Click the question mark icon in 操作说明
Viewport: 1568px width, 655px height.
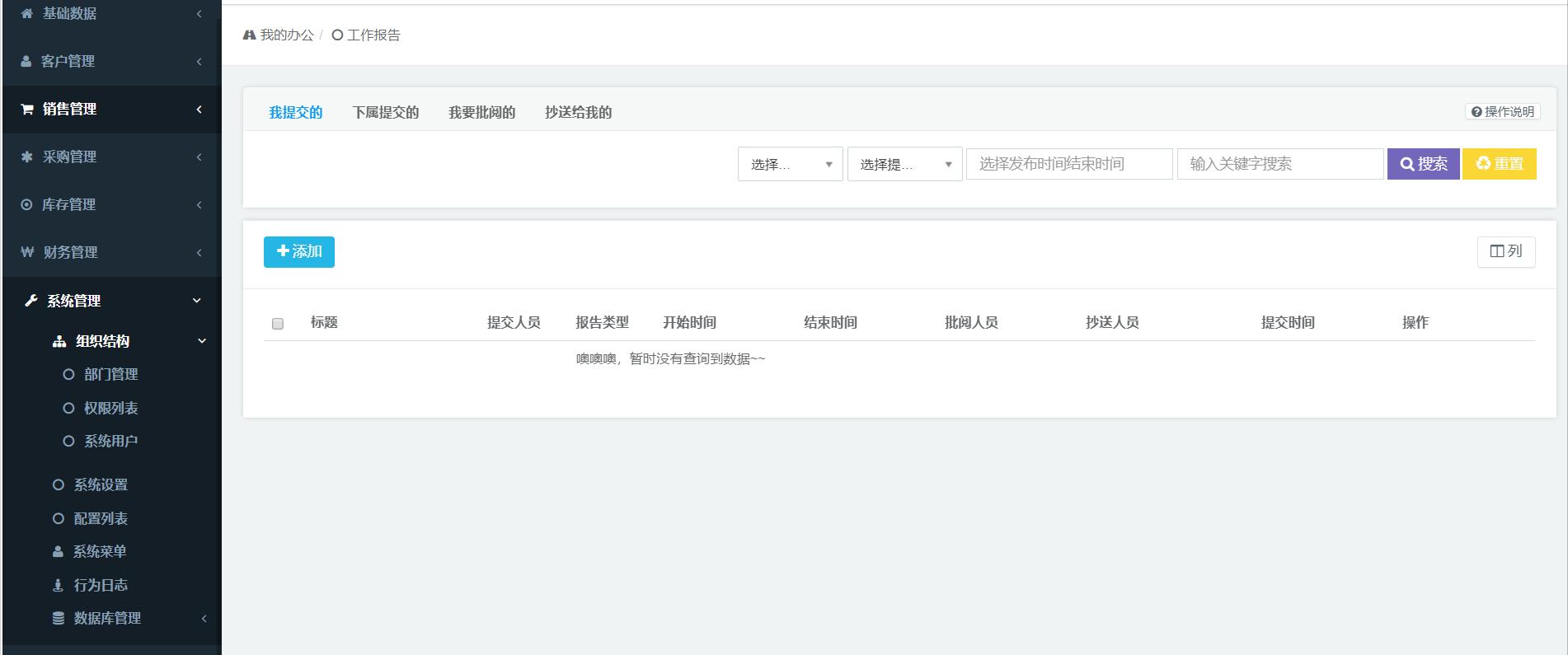point(1476,112)
